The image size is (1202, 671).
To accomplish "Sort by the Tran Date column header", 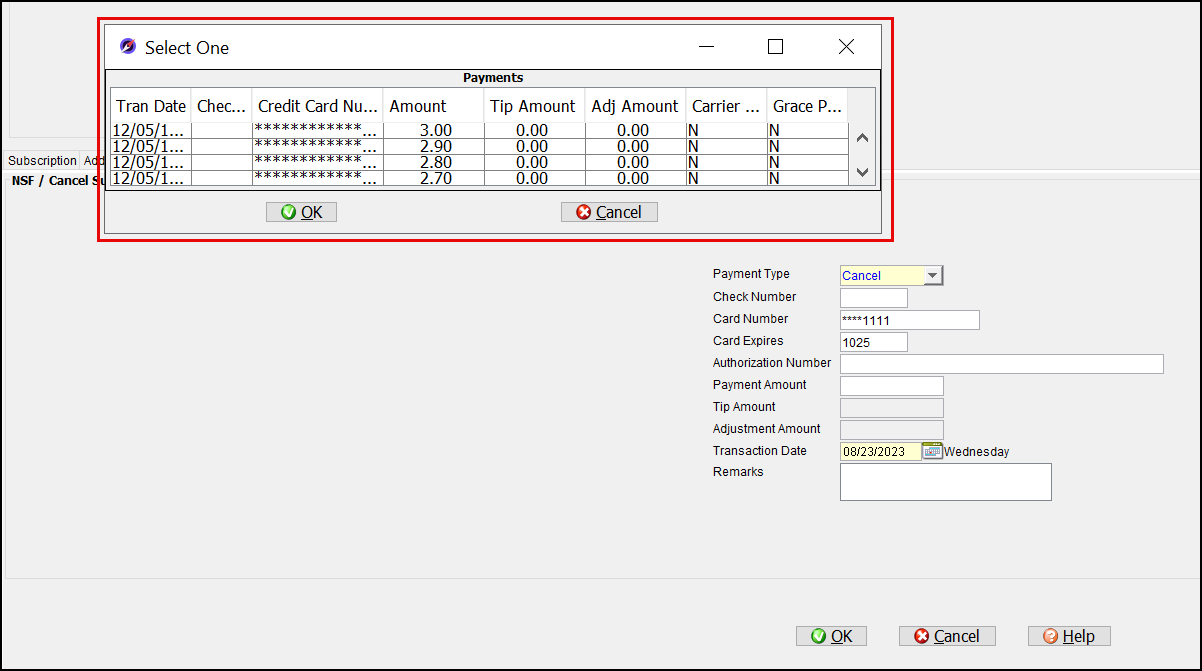I will click(x=151, y=106).
